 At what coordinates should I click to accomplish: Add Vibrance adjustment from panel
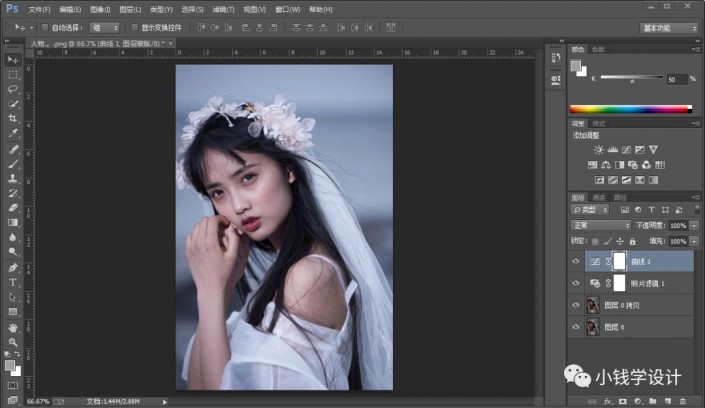653,150
